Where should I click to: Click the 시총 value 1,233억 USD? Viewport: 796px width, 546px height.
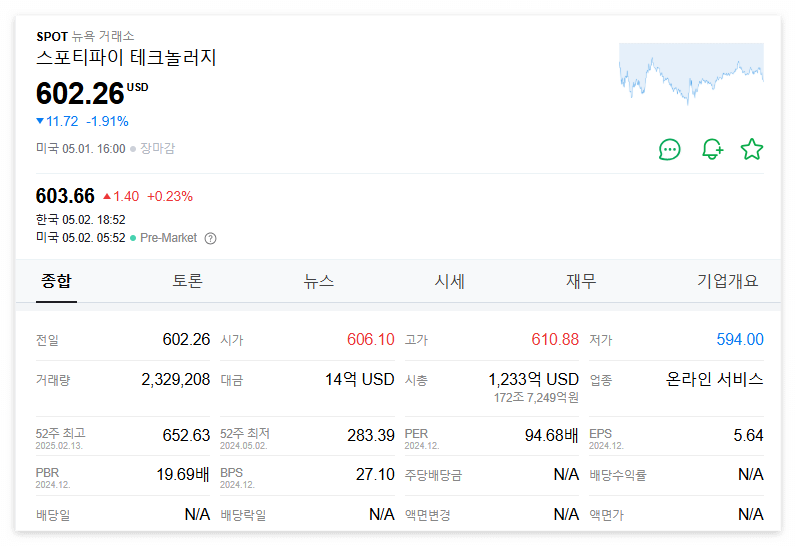tap(533, 380)
